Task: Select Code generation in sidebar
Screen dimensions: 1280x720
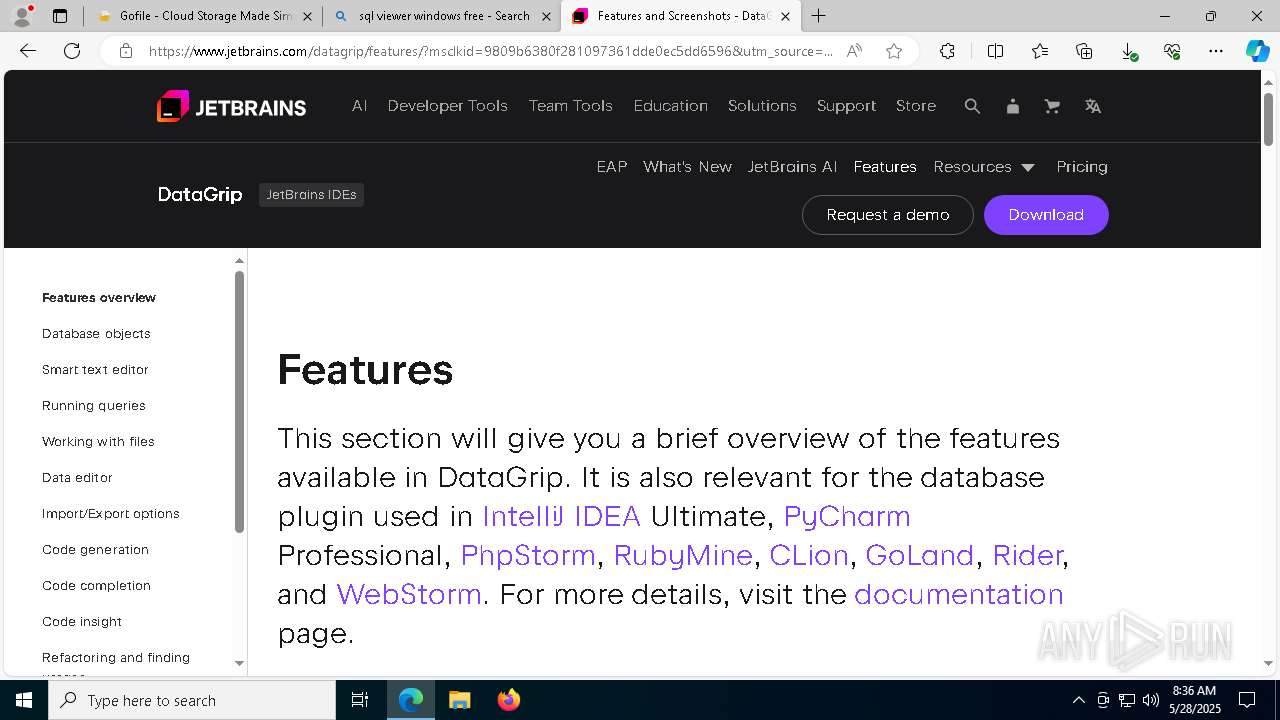Action: coord(95,550)
